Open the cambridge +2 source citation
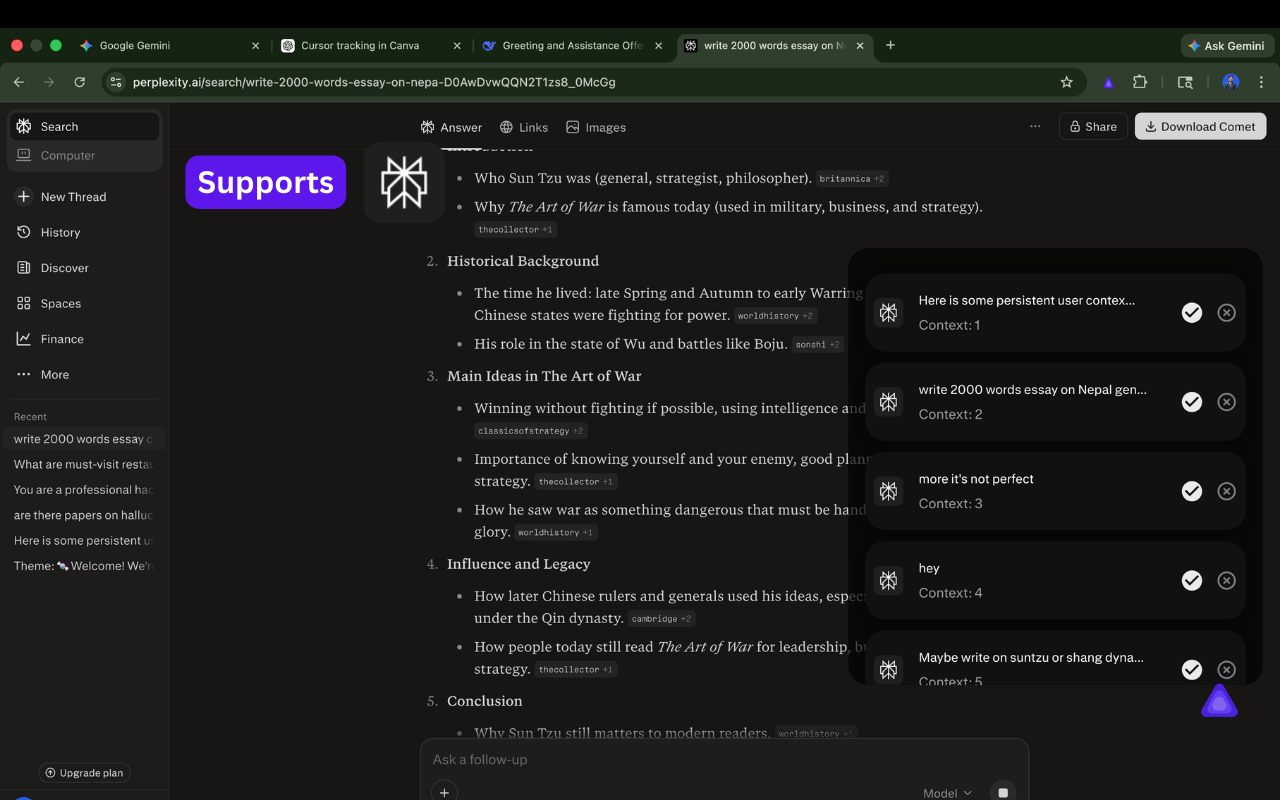The image size is (1280, 800). point(661,619)
